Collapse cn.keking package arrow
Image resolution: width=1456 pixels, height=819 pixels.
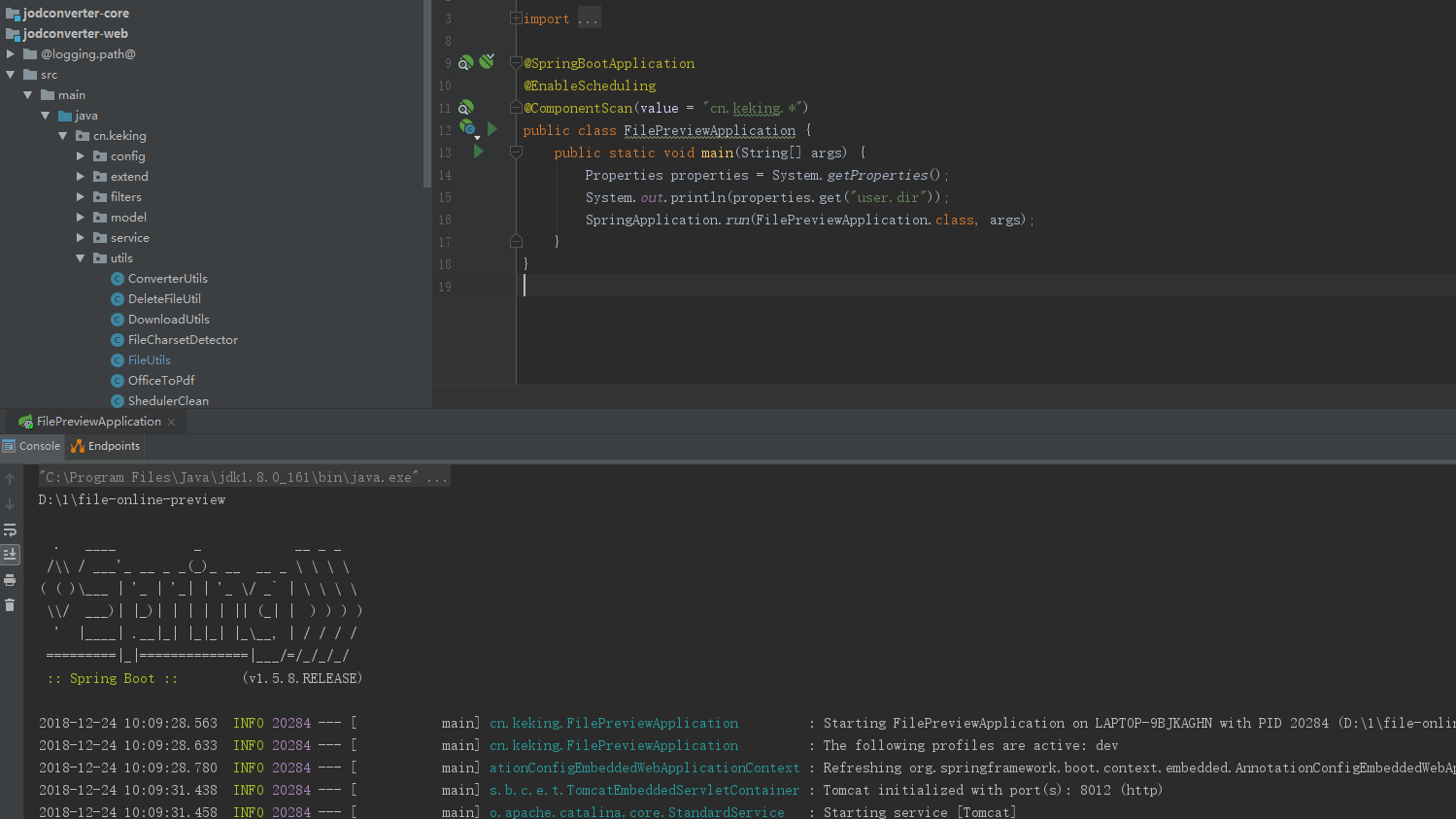pos(63,136)
